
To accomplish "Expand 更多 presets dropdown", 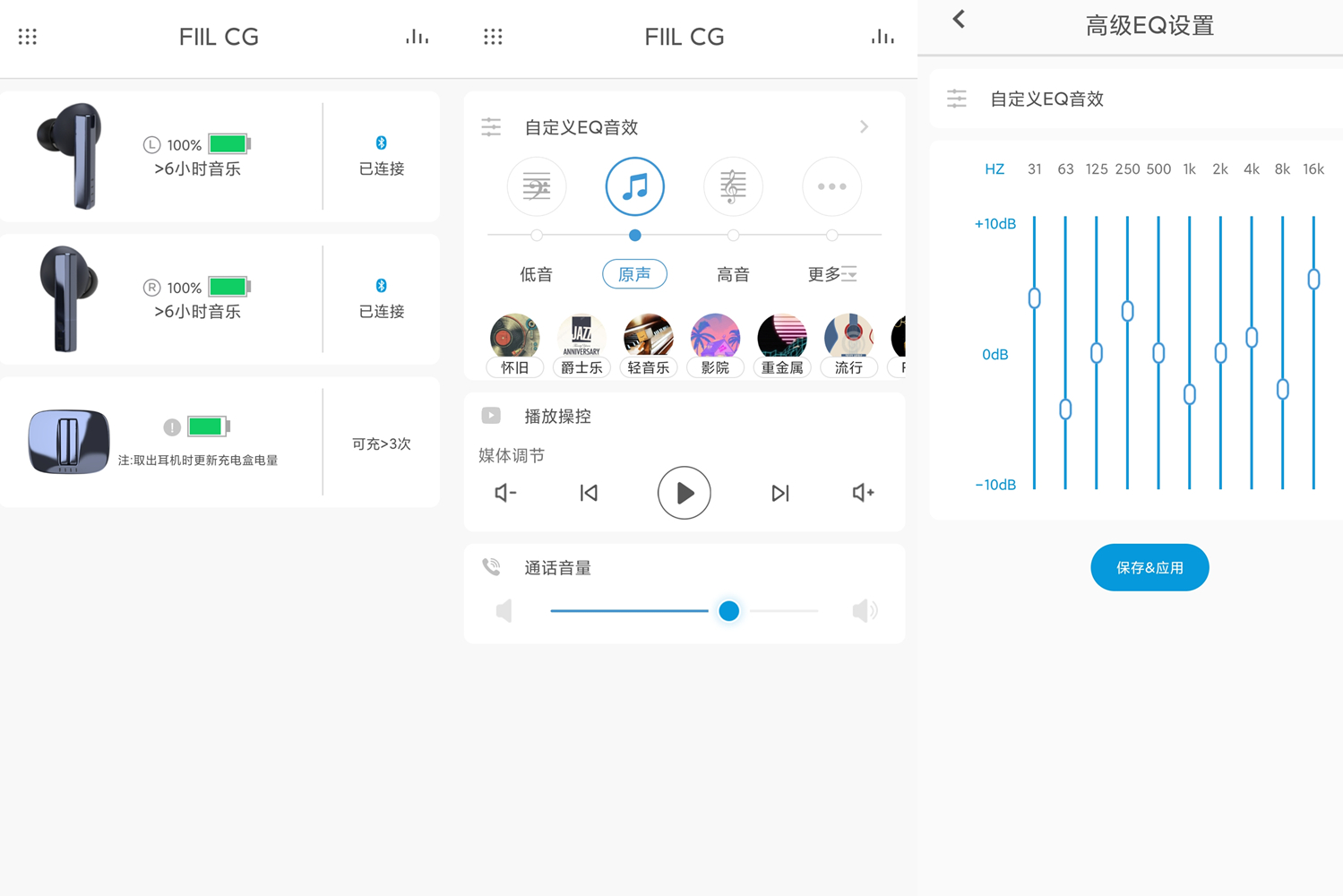I will pyautogui.click(x=832, y=274).
